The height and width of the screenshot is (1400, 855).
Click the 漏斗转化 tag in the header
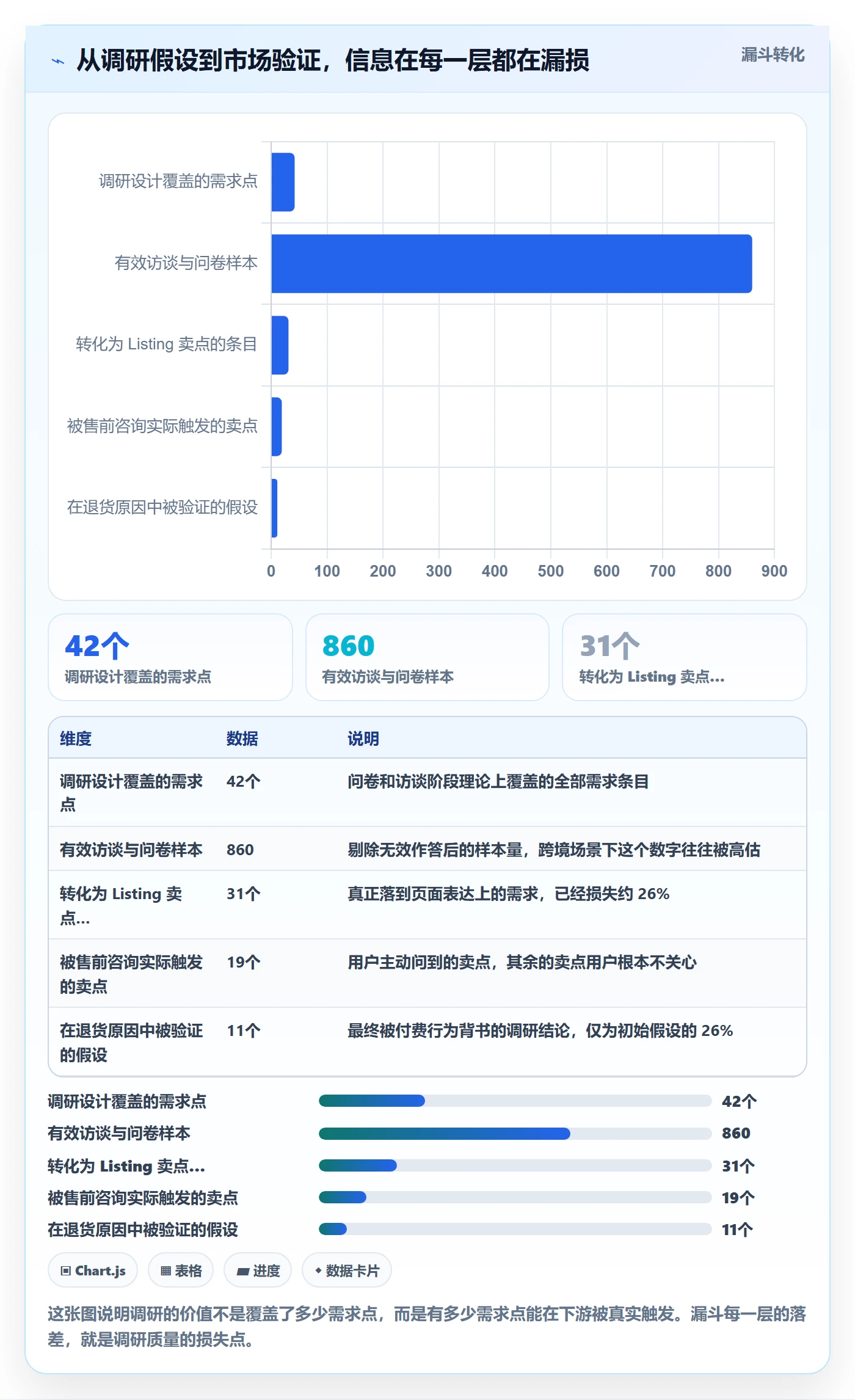(773, 55)
